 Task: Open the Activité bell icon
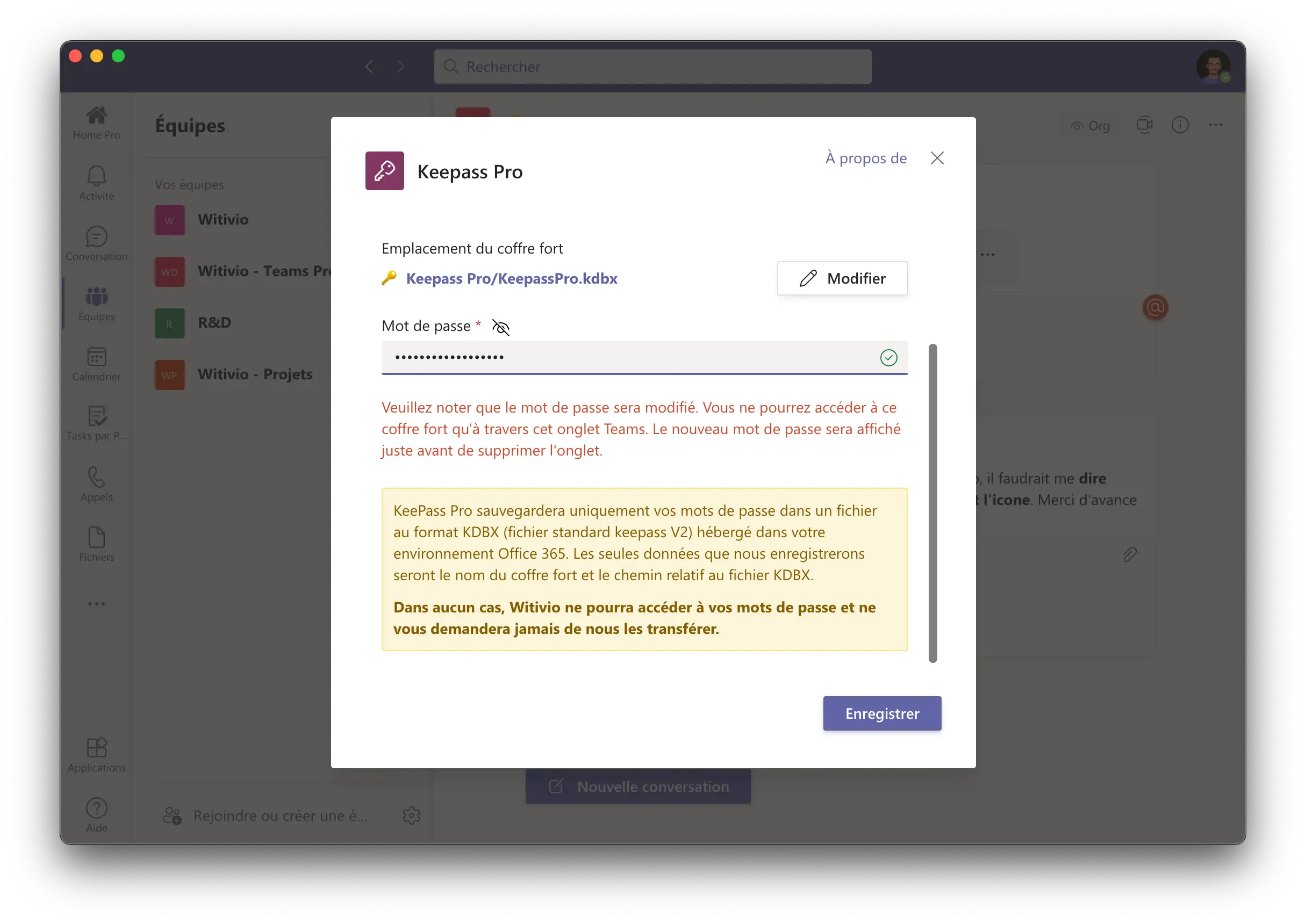pyautogui.click(x=96, y=183)
